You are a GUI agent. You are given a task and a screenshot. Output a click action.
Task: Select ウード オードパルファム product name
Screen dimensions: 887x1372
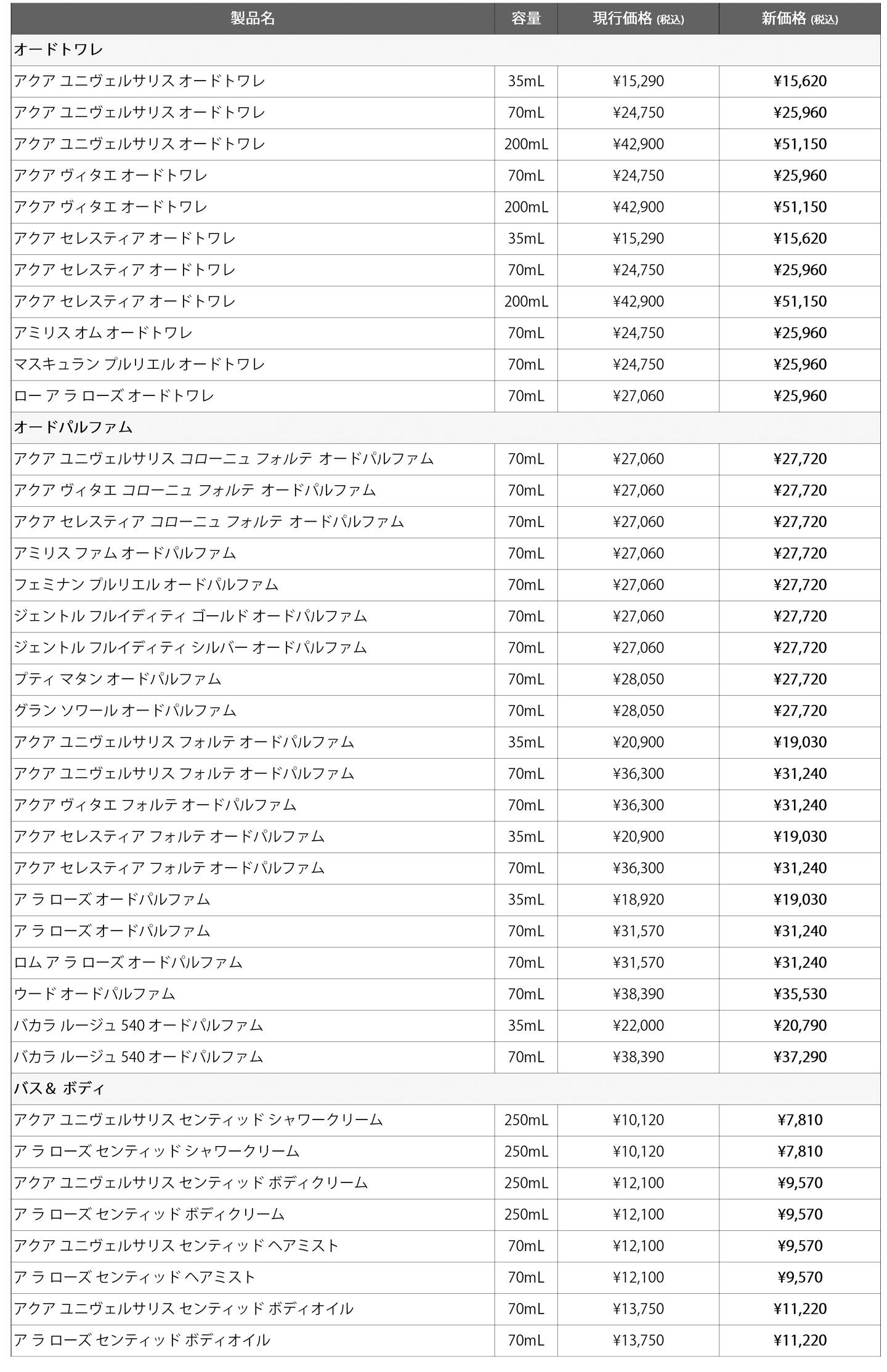pyautogui.click(x=94, y=994)
